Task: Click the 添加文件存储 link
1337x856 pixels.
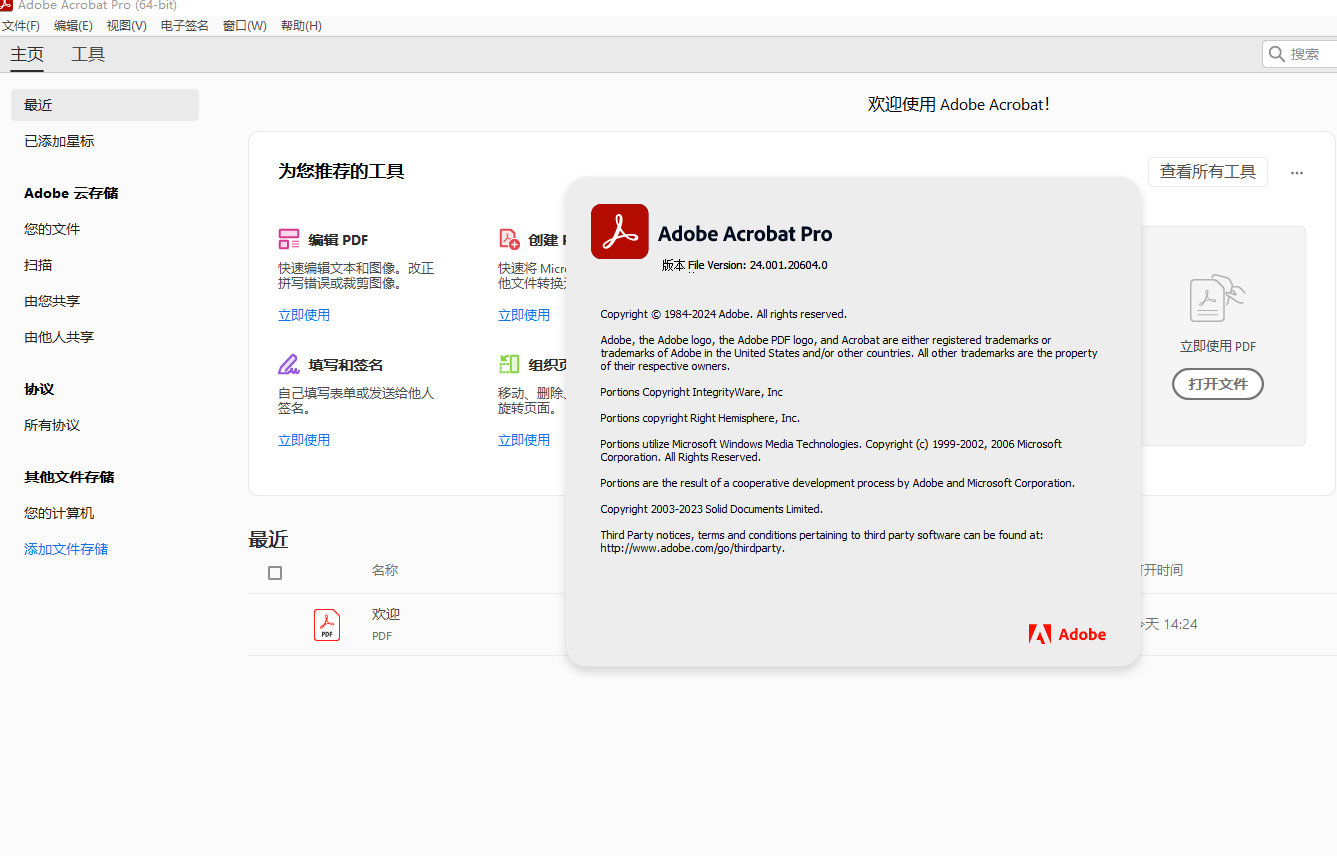Action: coord(66,549)
